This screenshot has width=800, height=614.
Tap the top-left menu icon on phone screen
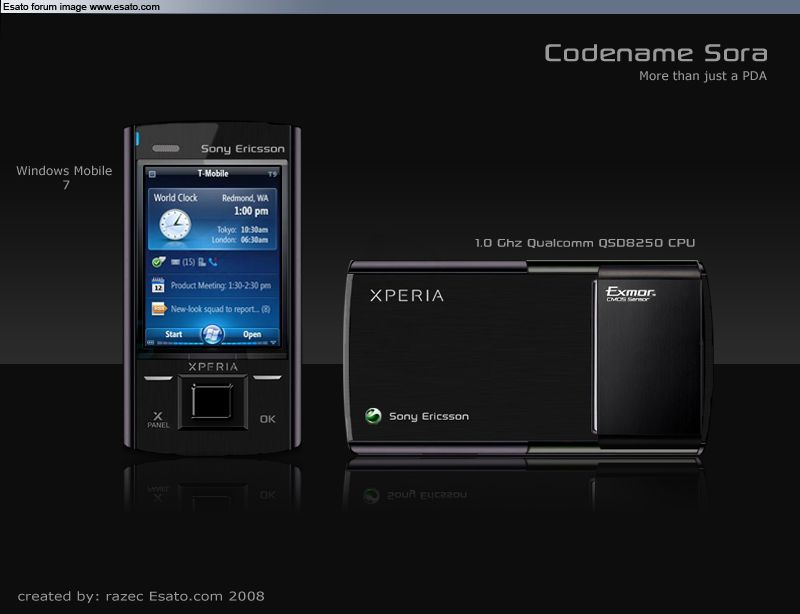pos(153,174)
